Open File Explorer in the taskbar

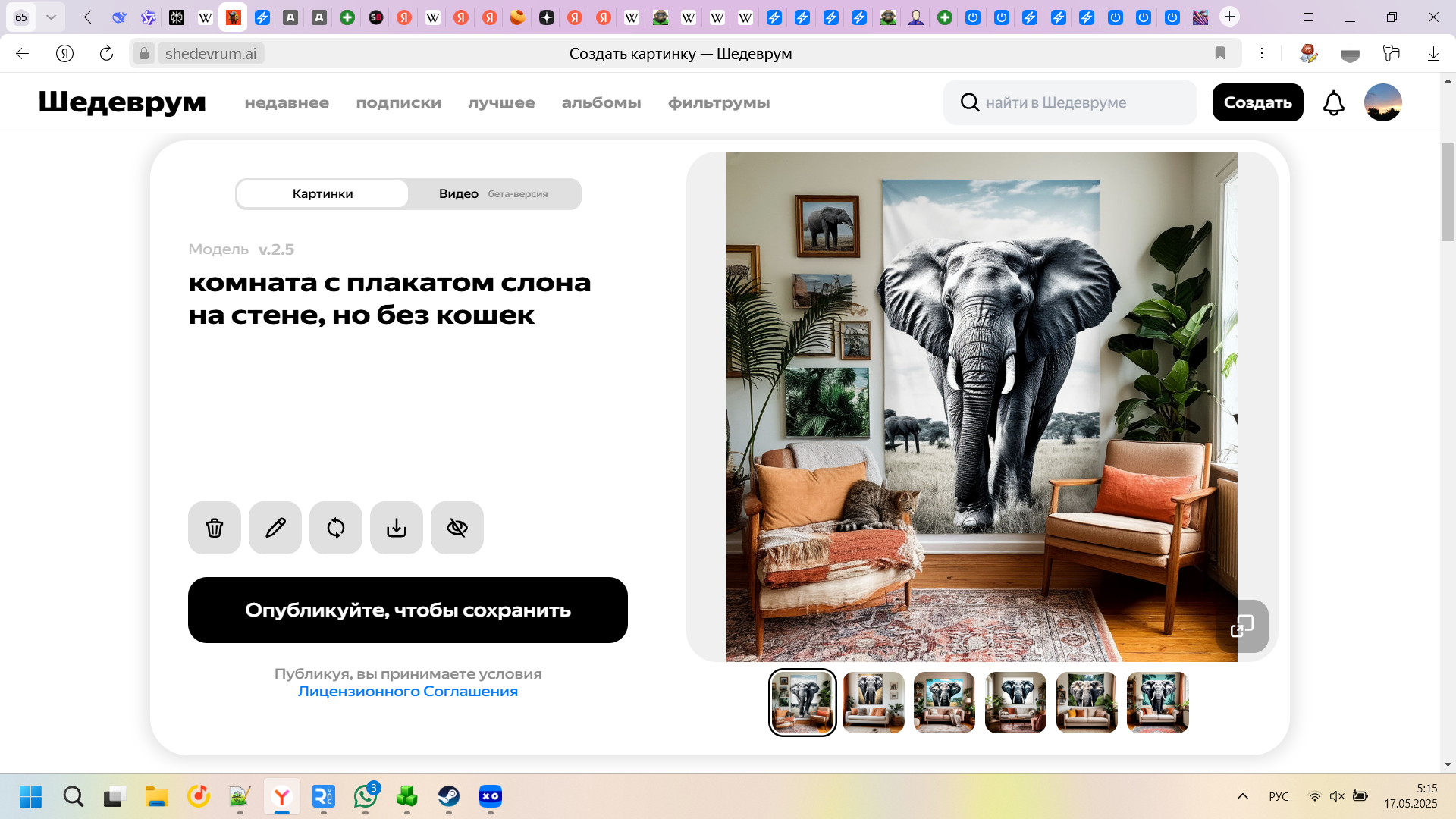(157, 796)
